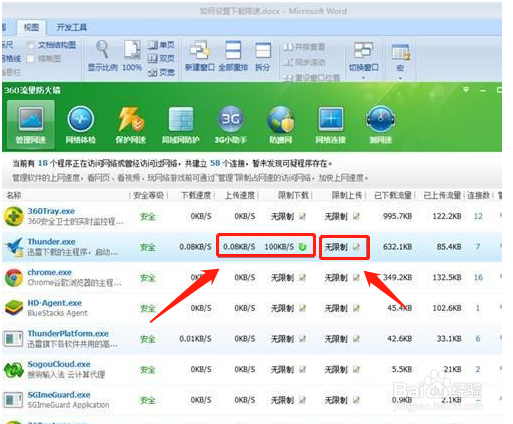The width and height of the screenshot is (513, 424).
Task: Set Word zoom with the 100% button
Action: (132, 55)
